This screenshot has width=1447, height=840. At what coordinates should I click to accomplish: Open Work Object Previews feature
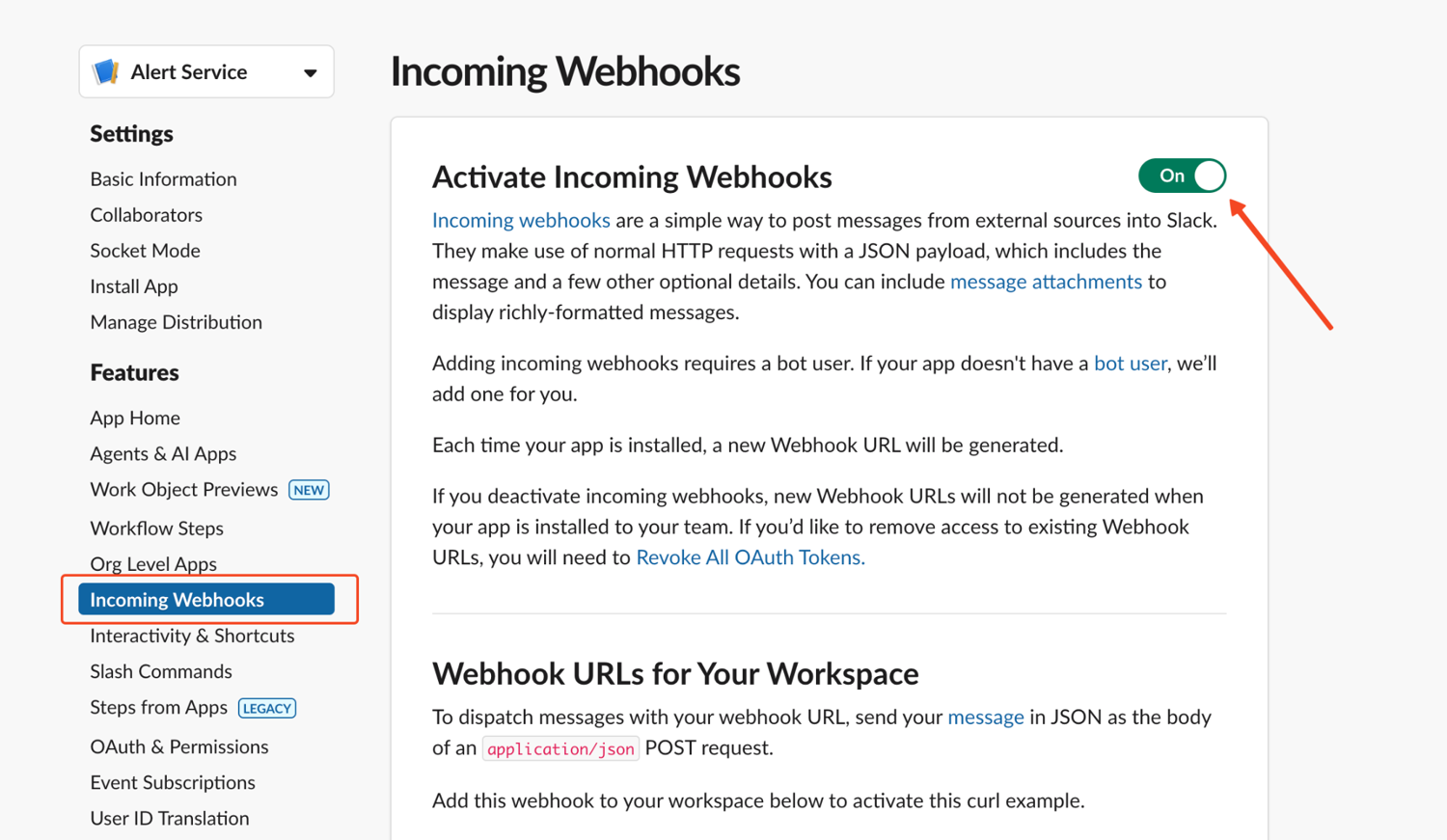tap(183, 490)
